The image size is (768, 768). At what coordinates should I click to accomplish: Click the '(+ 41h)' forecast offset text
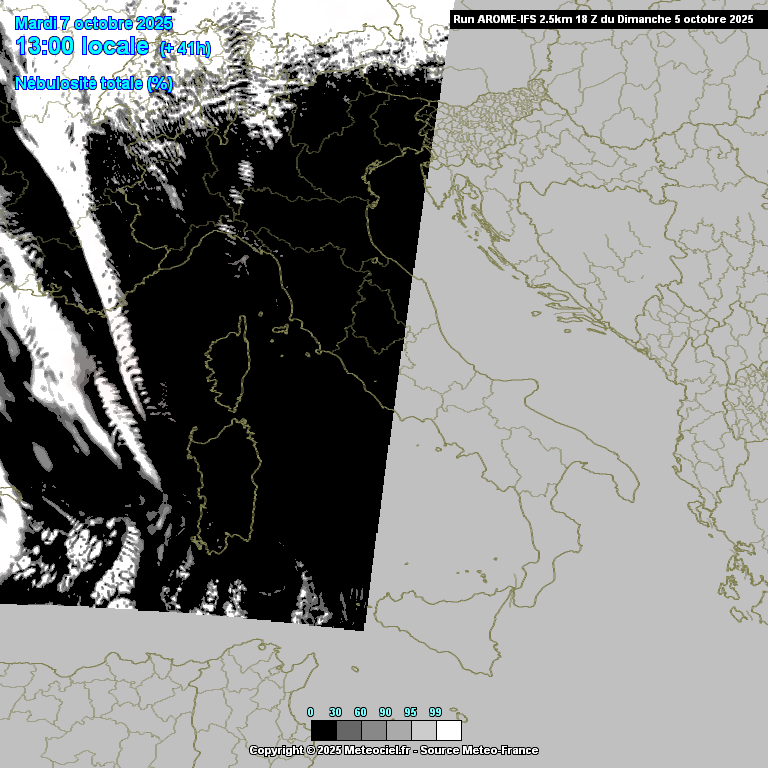click(185, 48)
